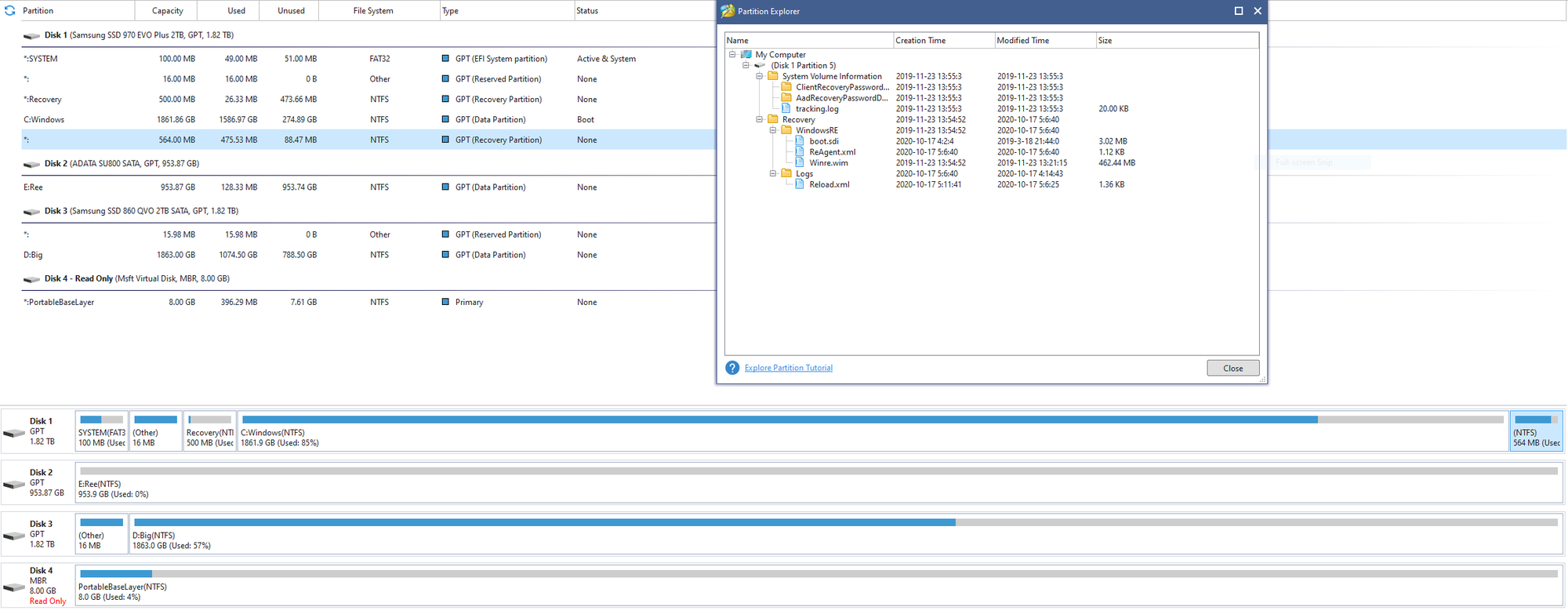Screen dimensions: 1568x614
Task: Collapse the Recovery folder node
Action: pyautogui.click(x=759, y=120)
